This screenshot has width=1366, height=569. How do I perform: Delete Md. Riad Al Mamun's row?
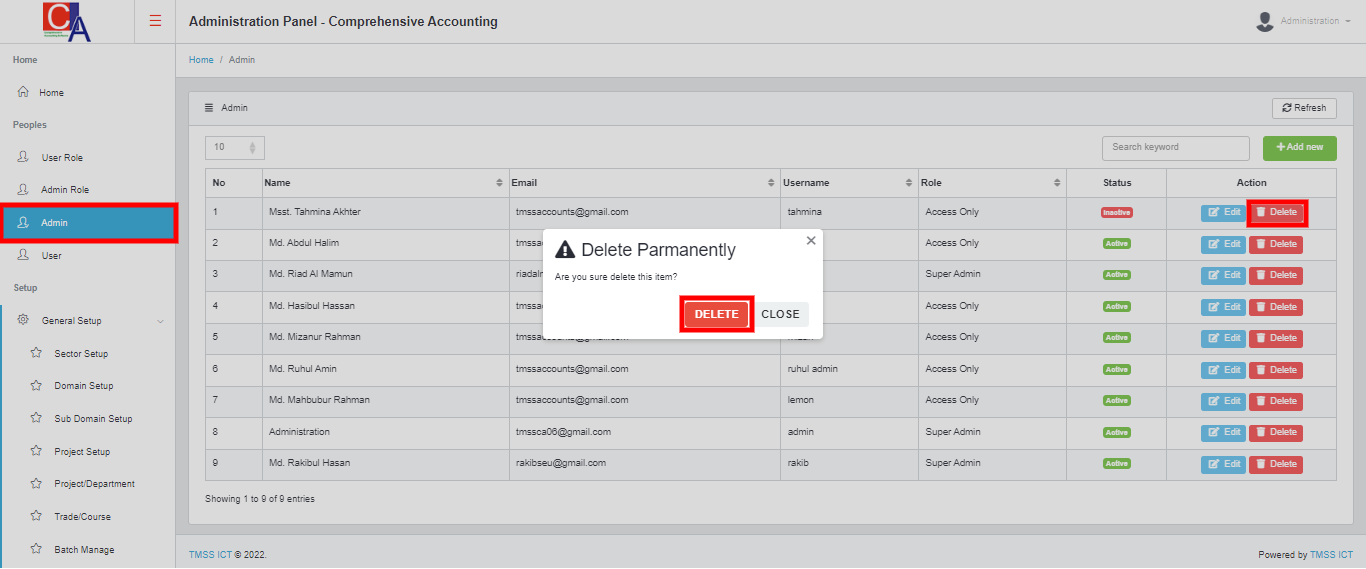click(1276, 275)
